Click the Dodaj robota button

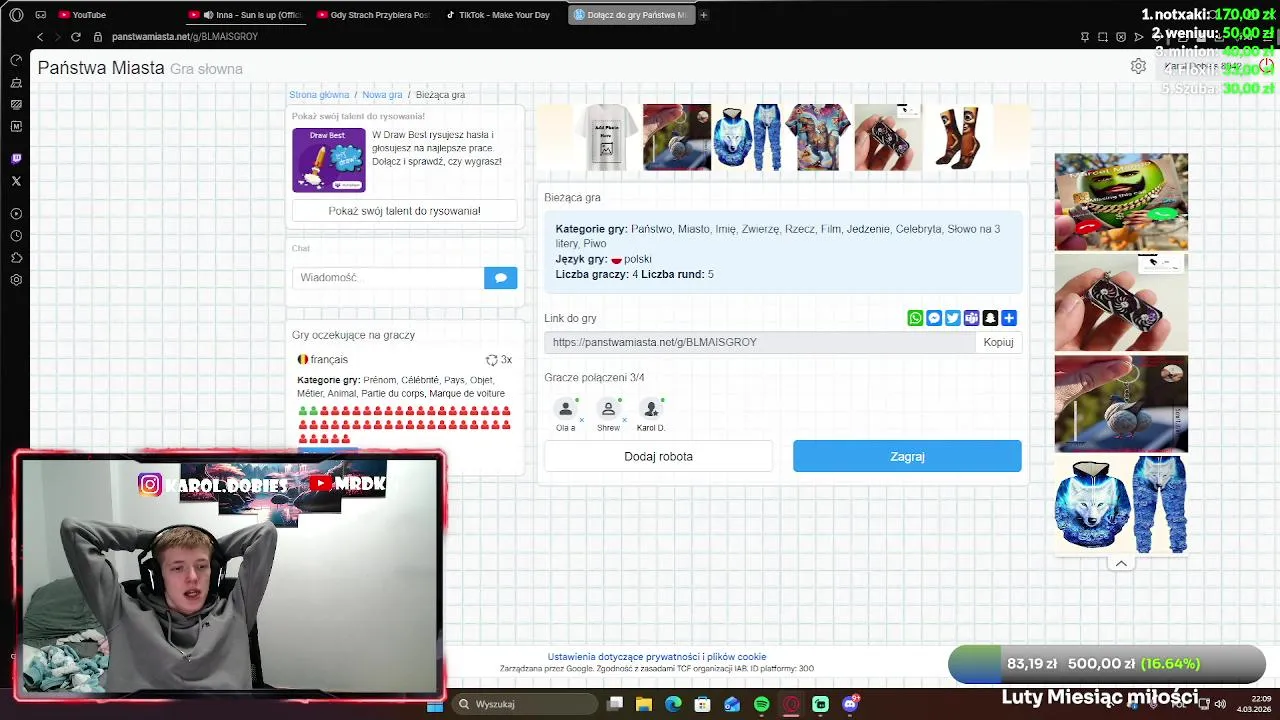(x=658, y=456)
